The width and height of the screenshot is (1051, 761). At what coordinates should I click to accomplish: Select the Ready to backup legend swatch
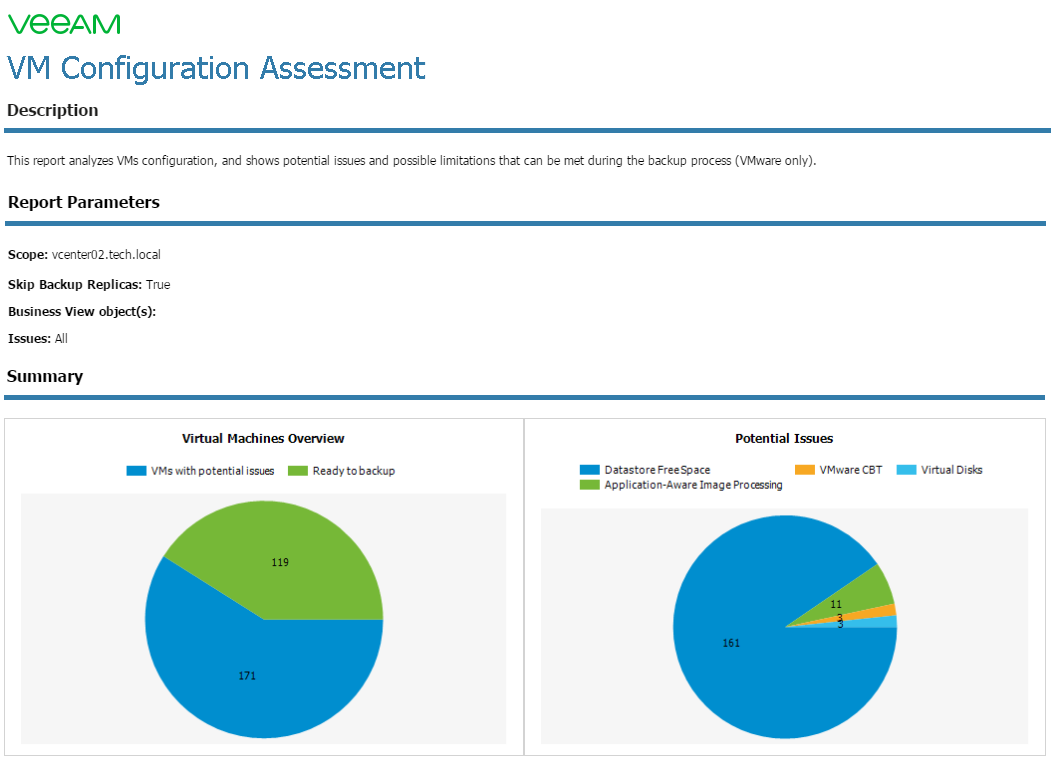[x=298, y=471]
